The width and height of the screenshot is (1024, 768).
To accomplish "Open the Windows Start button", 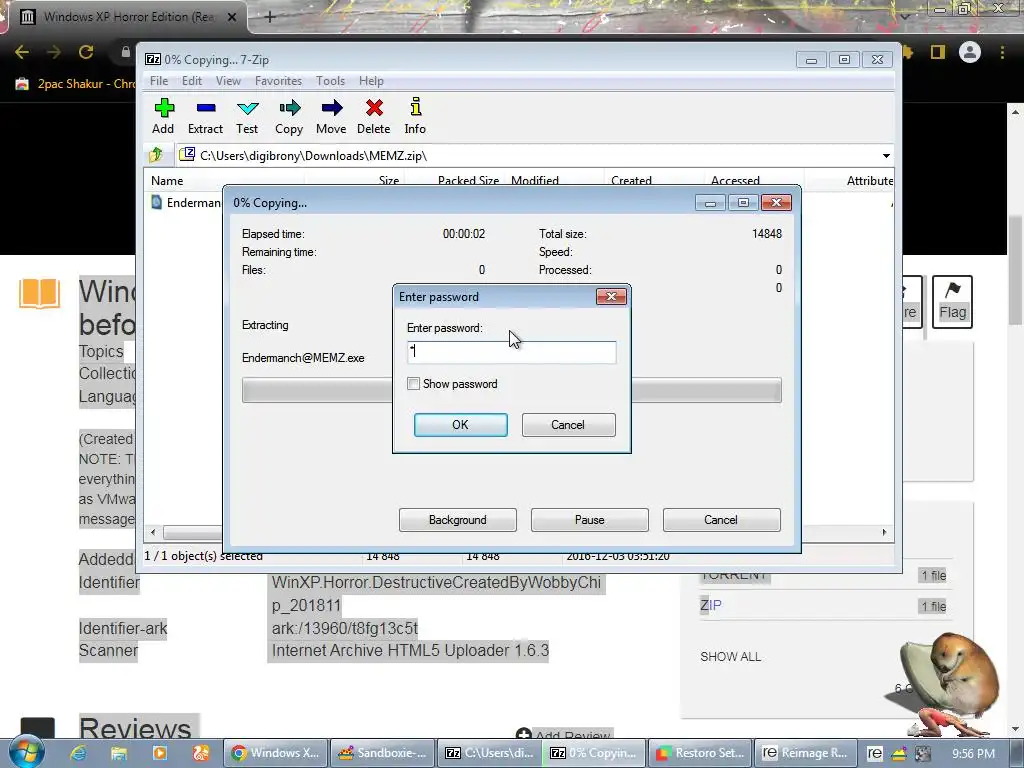I will [x=26, y=752].
